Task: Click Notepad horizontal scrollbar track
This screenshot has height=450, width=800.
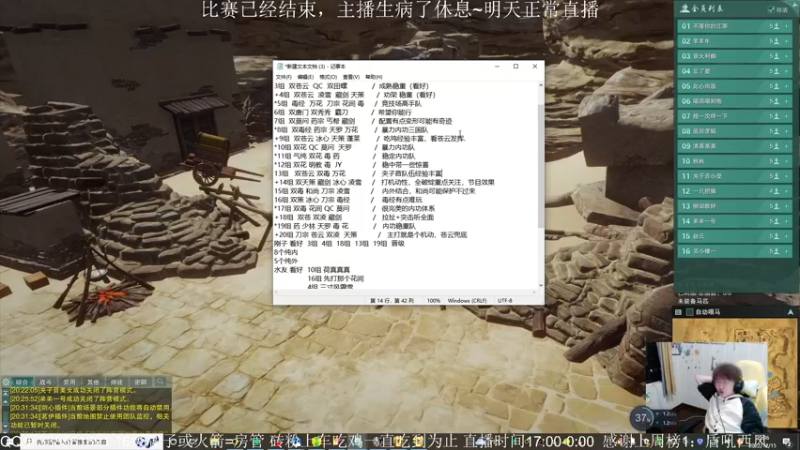Action: pos(407,292)
